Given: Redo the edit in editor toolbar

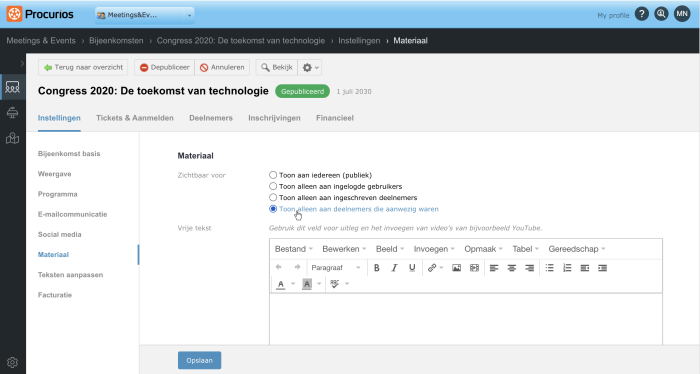Looking at the screenshot, I should tap(297, 267).
